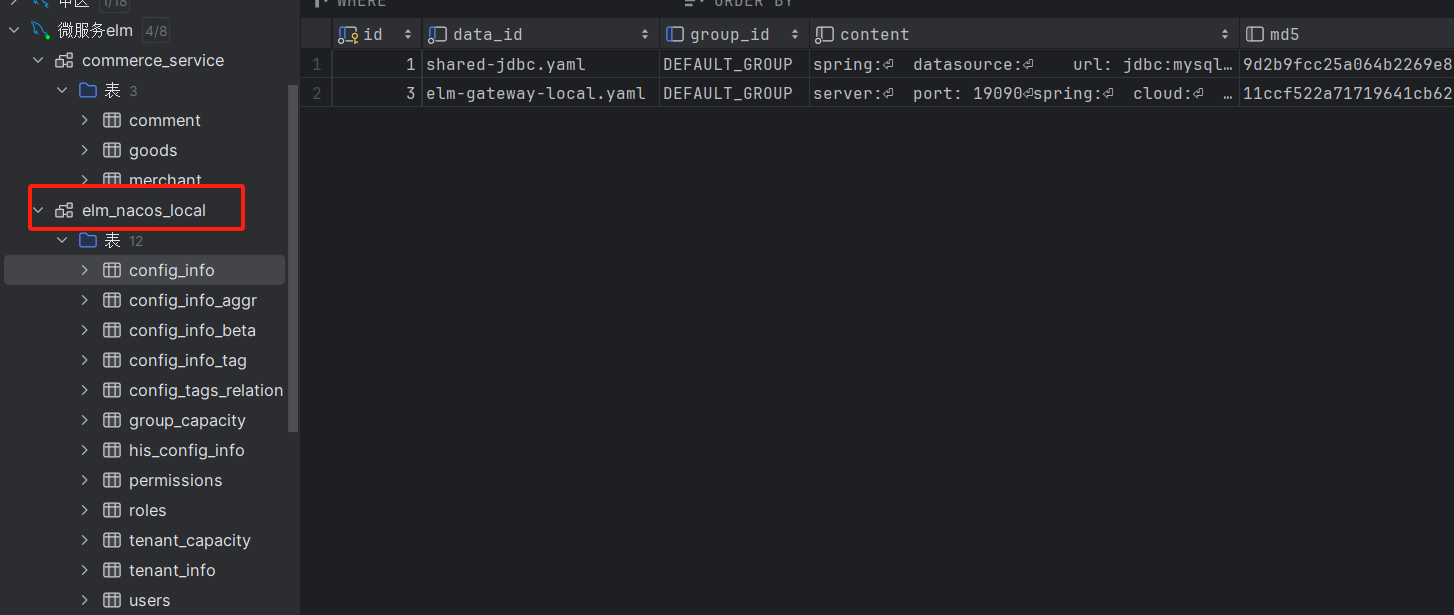Click the column icon in group_id header
1454x615 pixels.
pyautogui.click(x=675, y=34)
